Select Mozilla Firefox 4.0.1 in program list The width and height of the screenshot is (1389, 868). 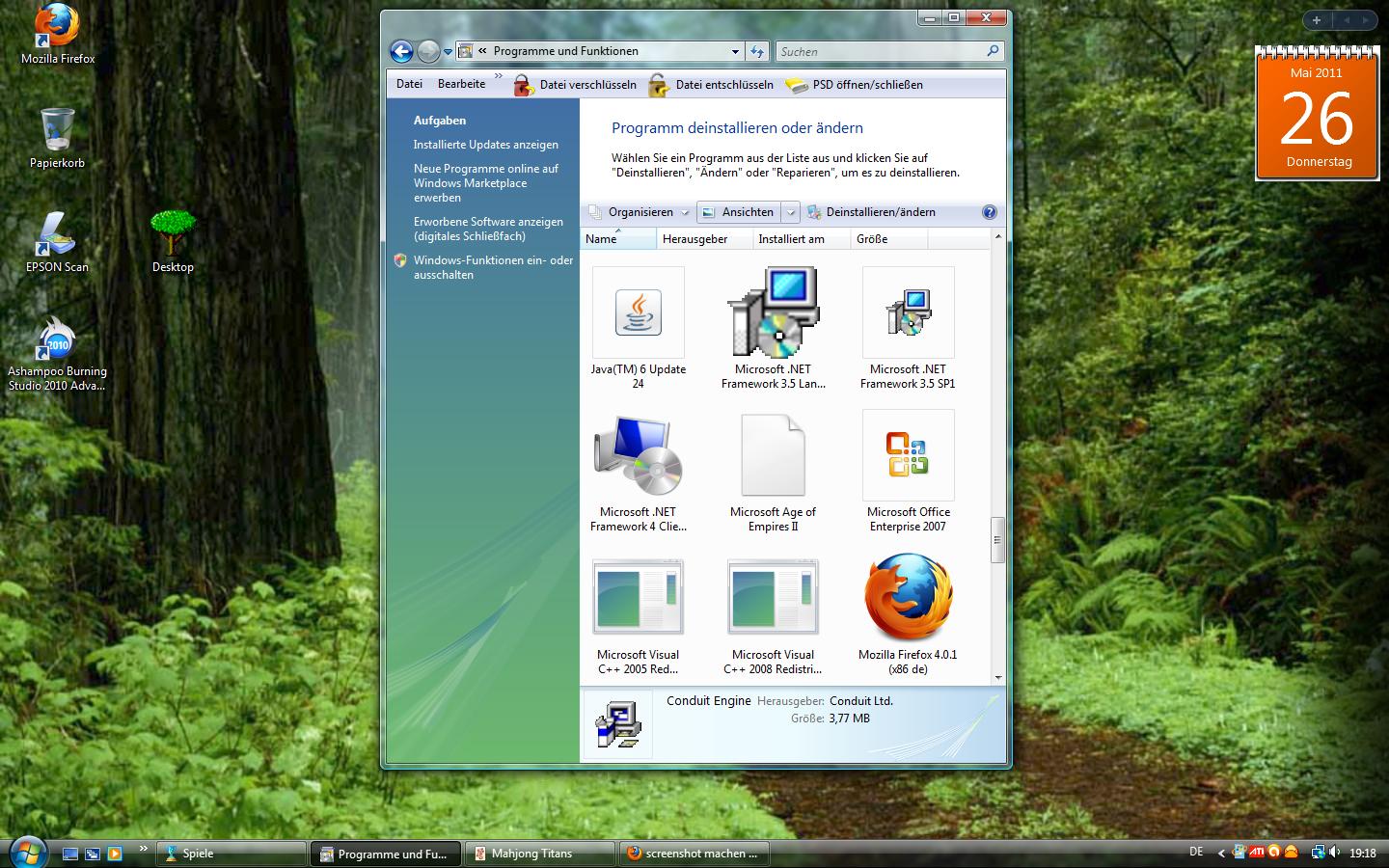[x=908, y=599]
